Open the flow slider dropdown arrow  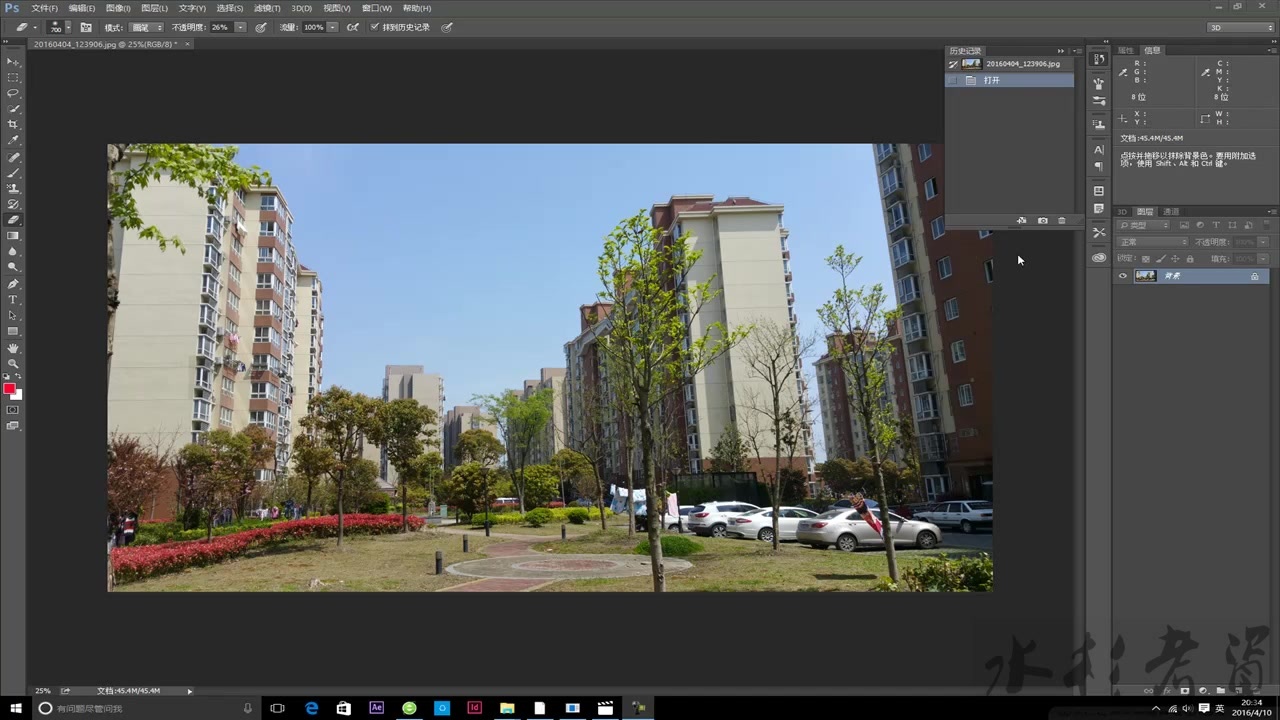[332, 27]
